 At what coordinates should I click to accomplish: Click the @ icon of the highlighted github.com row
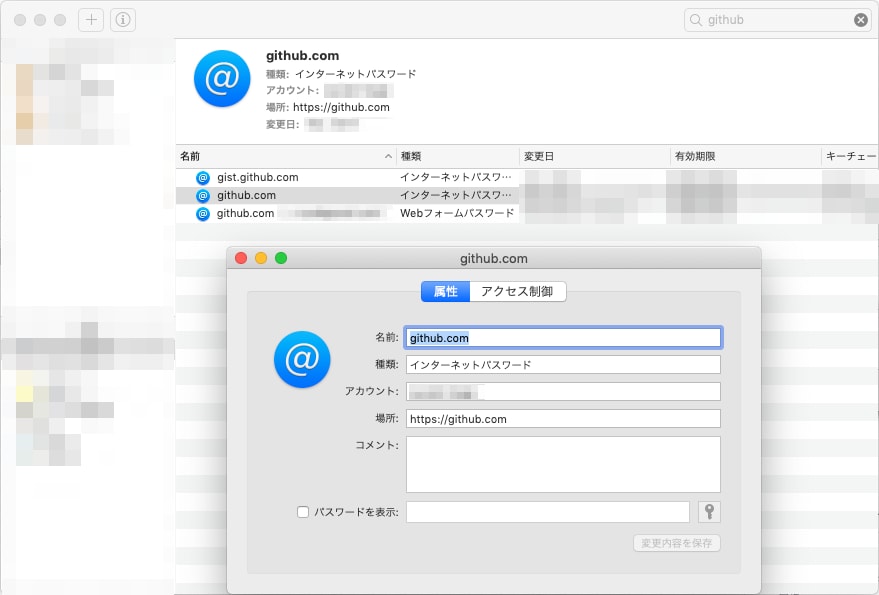(x=203, y=196)
